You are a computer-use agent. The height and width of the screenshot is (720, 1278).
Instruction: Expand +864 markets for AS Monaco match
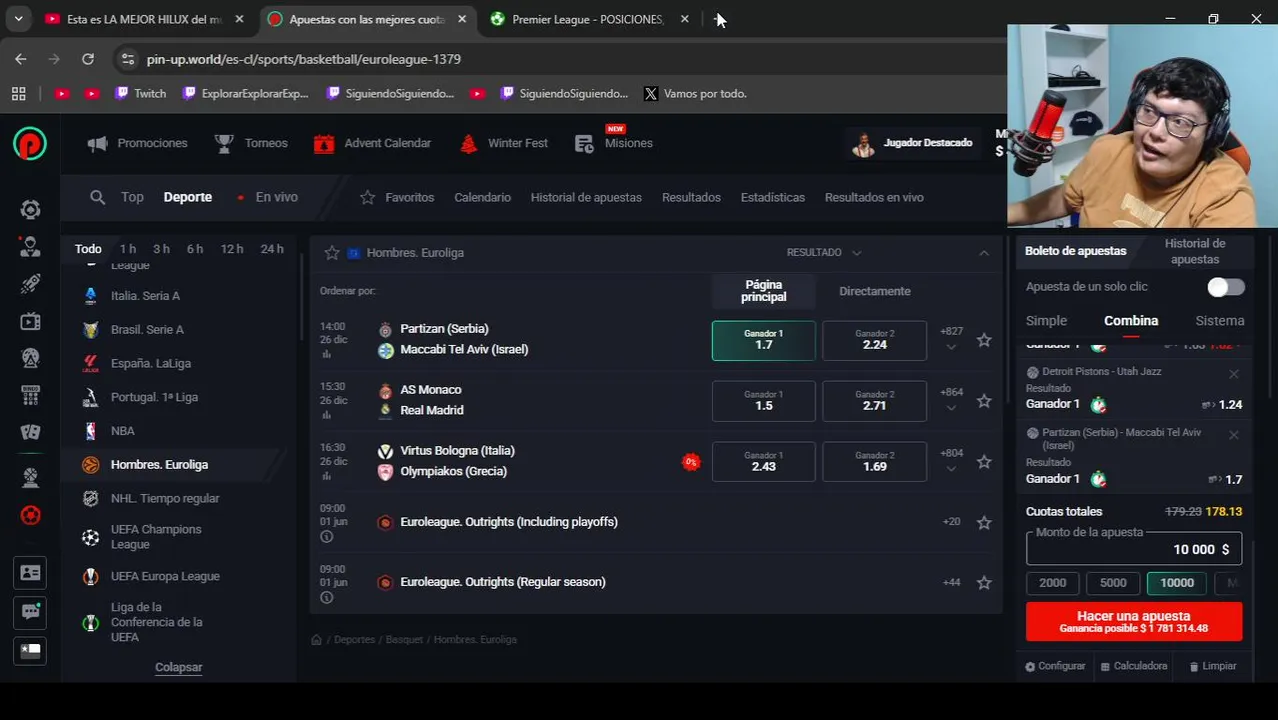pos(951,400)
